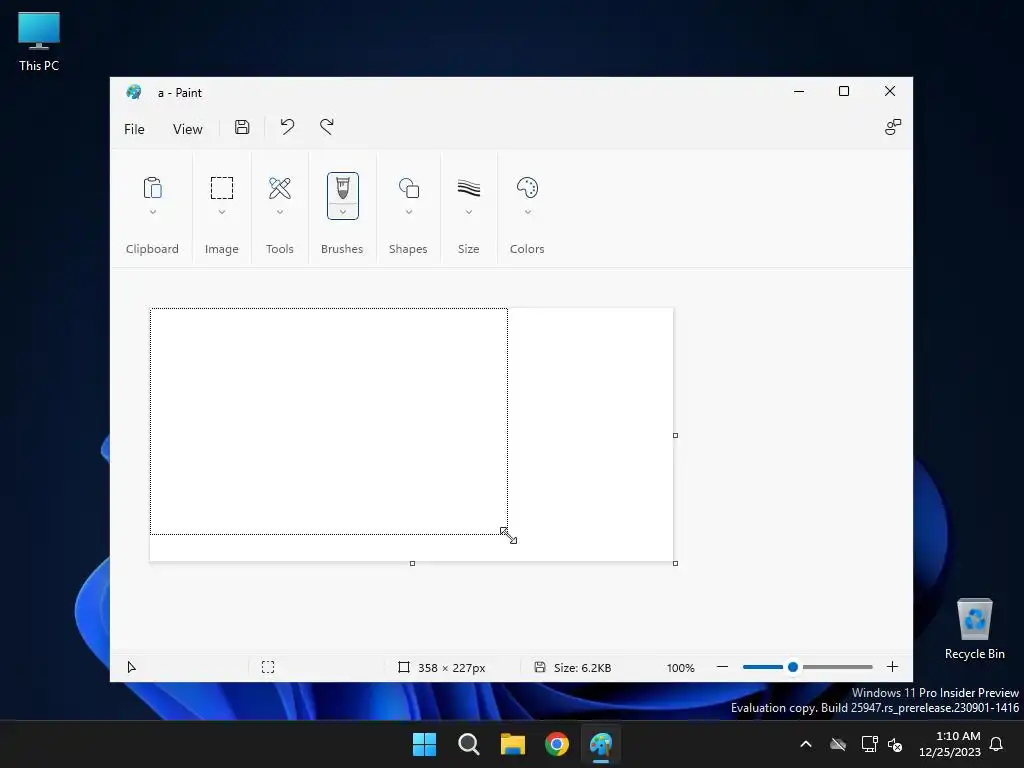Expand the Clipboard dropdown chevron
The width and height of the screenshot is (1024, 768).
point(152,212)
